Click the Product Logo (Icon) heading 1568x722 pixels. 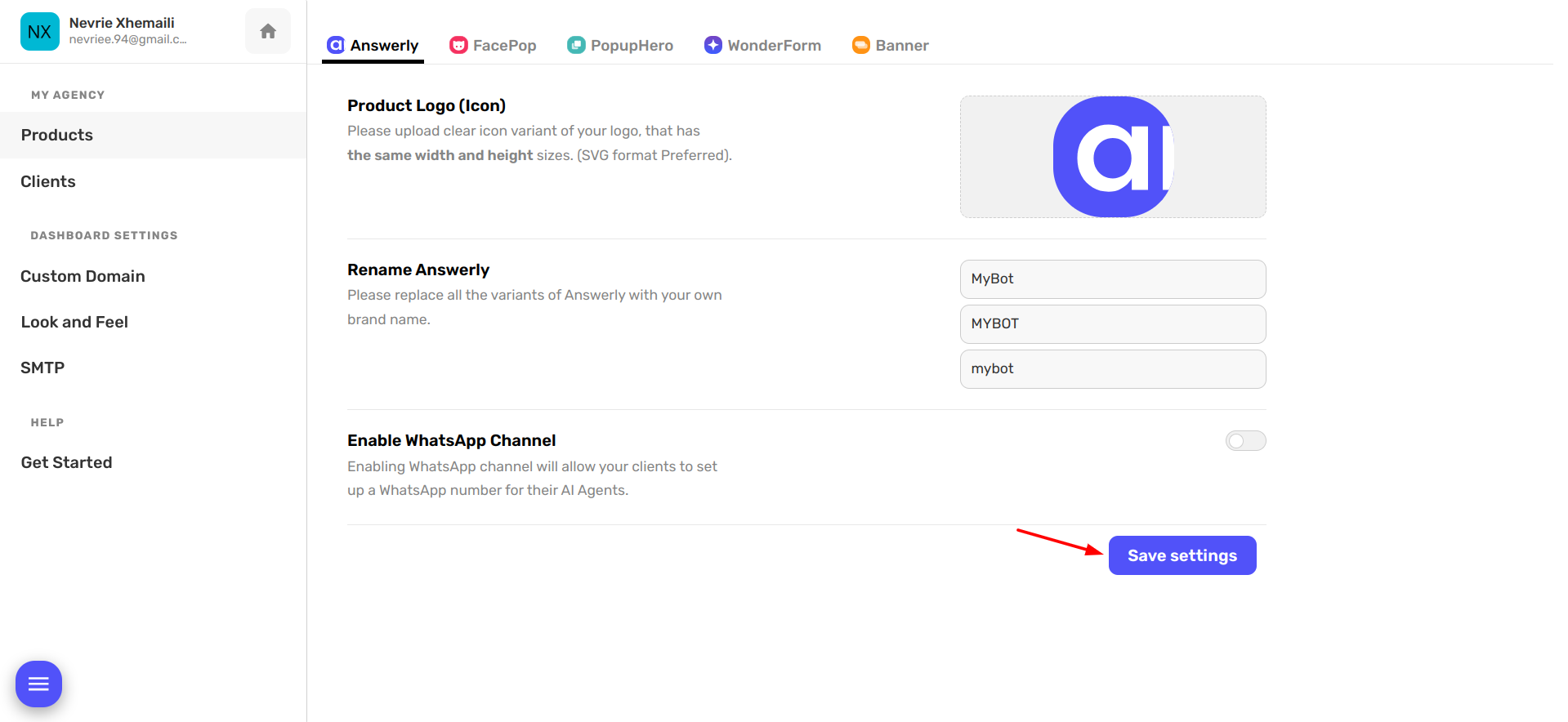(x=427, y=105)
